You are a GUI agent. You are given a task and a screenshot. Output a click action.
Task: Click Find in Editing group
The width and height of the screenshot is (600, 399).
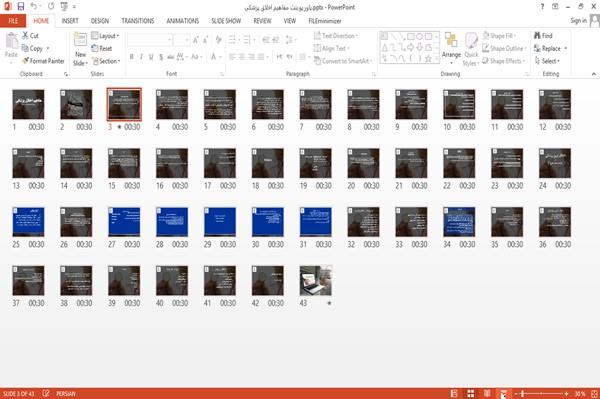[x=543, y=36]
